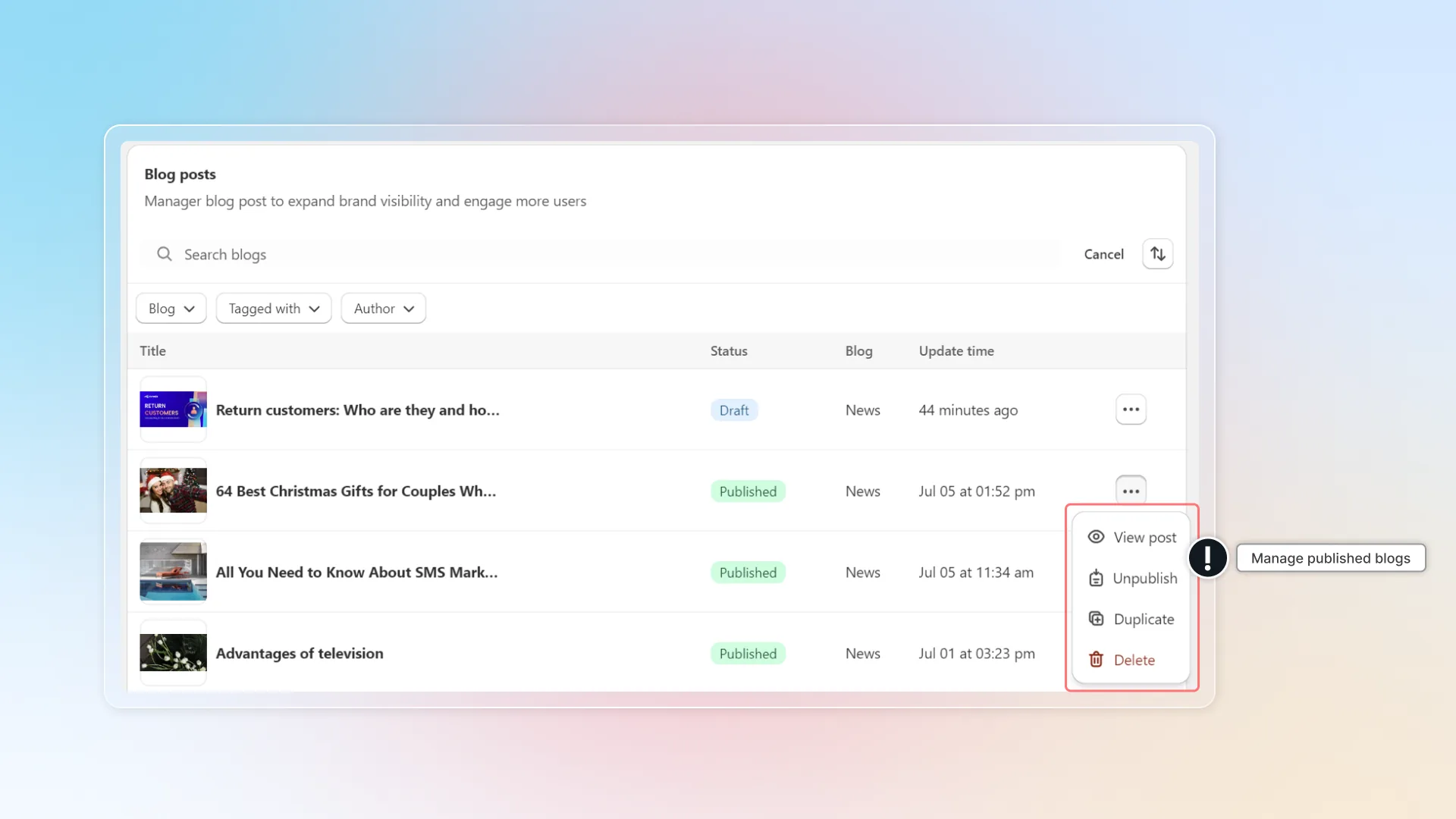Click the sort arrows button
The width and height of the screenshot is (1456, 819).
[1157, 254]
